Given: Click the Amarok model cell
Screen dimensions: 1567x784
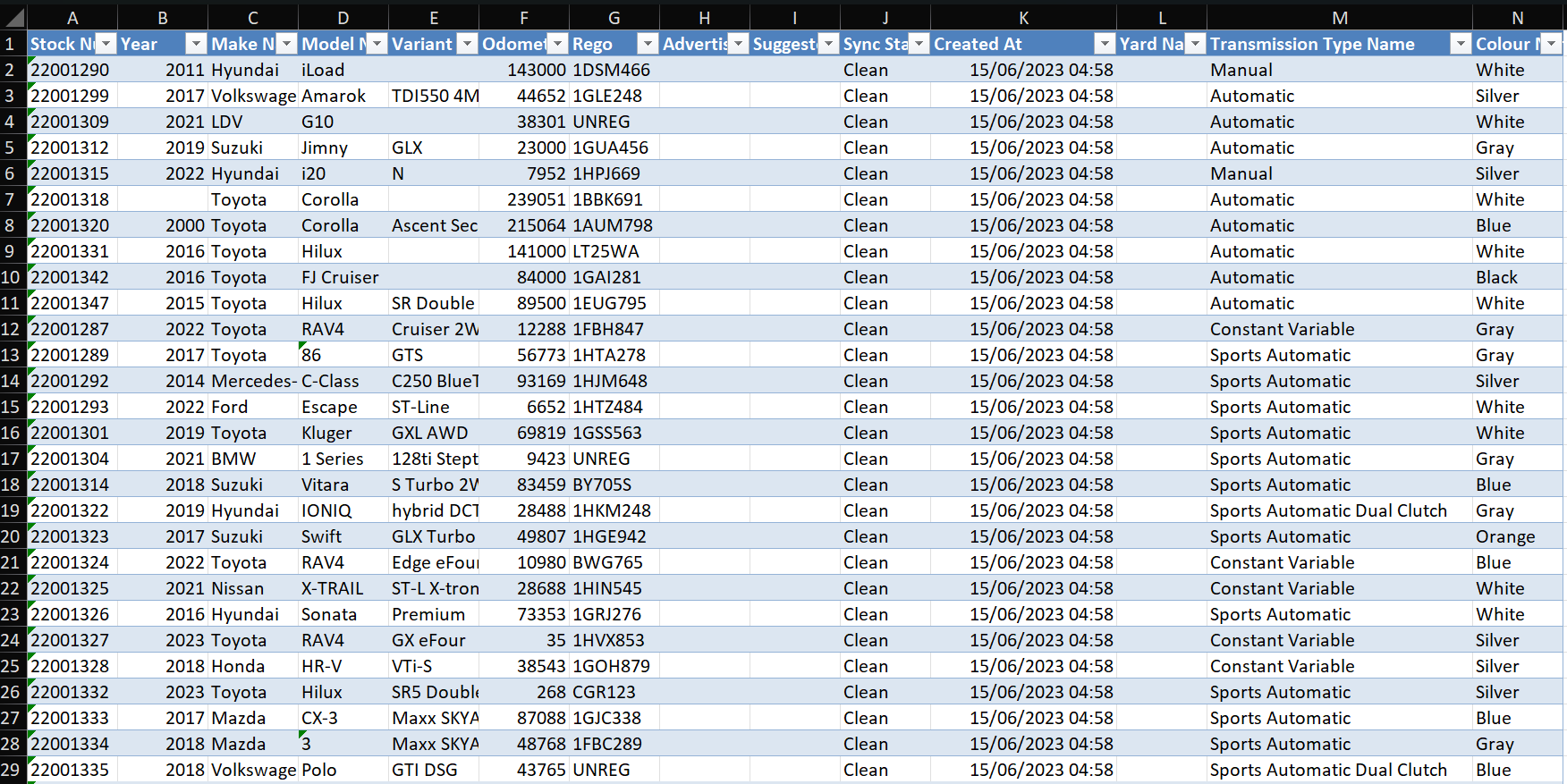Looking at the screenshot, I should coord(343,96).
